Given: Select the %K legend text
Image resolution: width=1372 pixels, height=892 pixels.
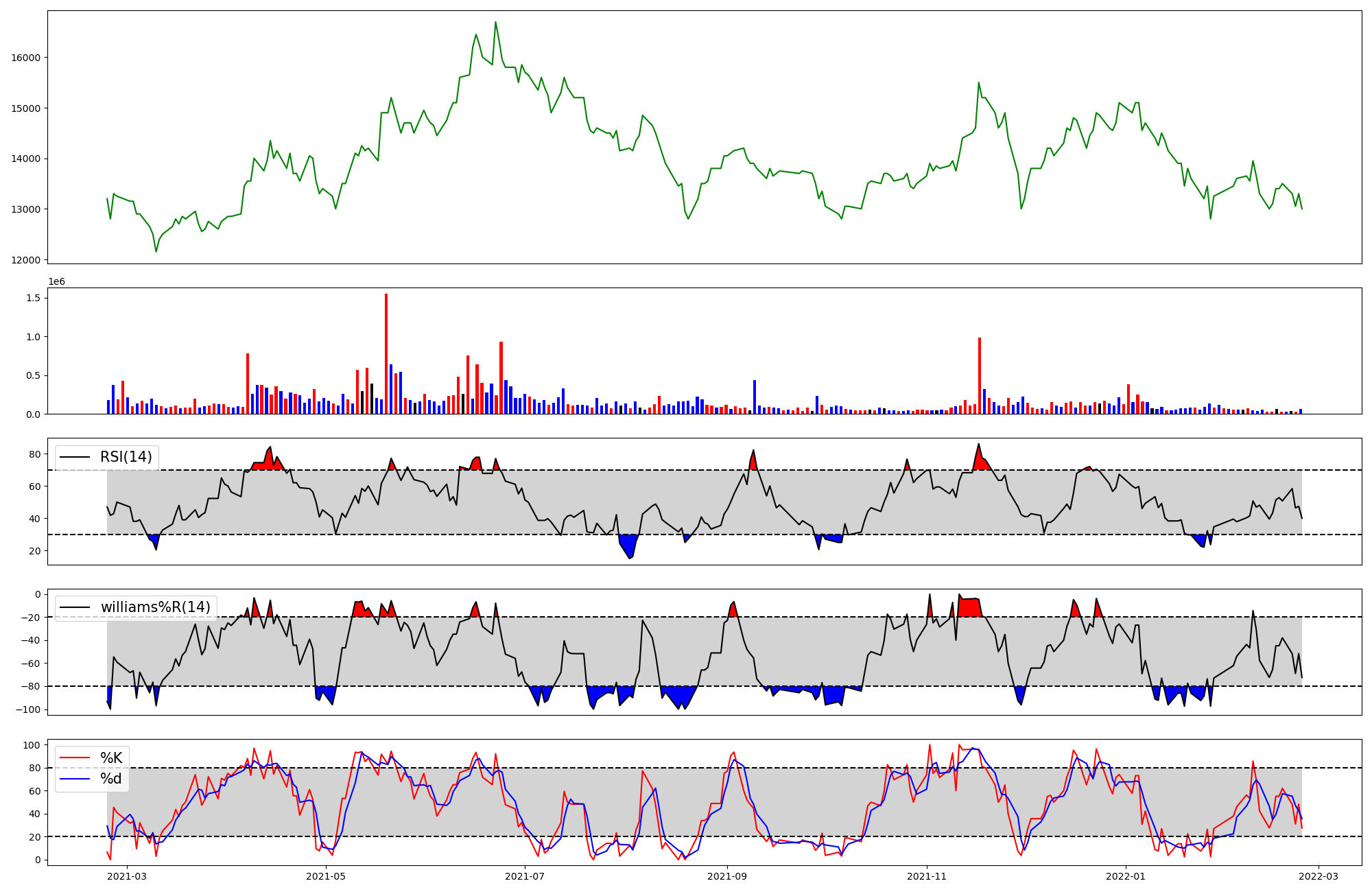Looking at the screenshot, I should click(111, 758).
